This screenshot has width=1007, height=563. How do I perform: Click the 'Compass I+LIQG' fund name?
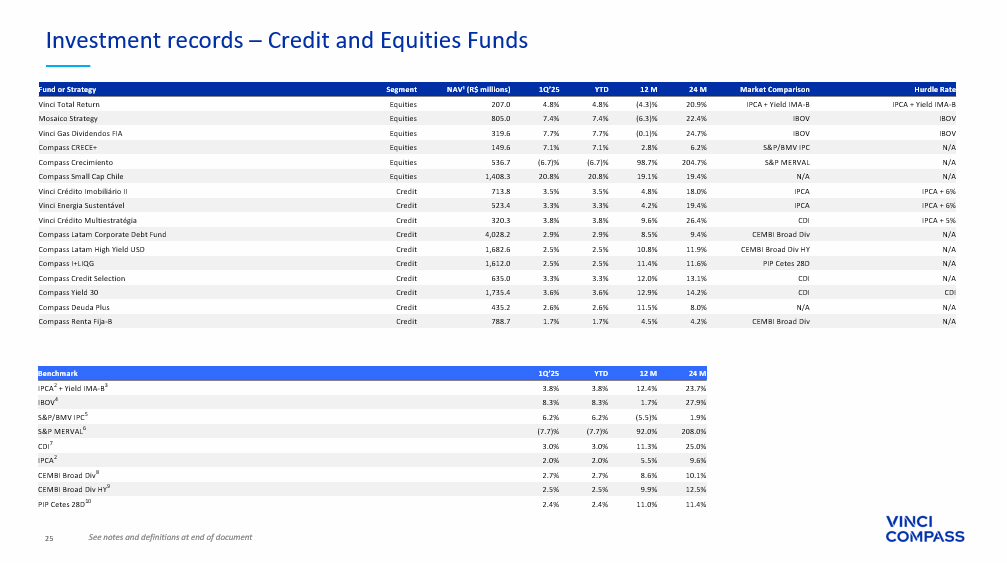click(x=66, y=263)
